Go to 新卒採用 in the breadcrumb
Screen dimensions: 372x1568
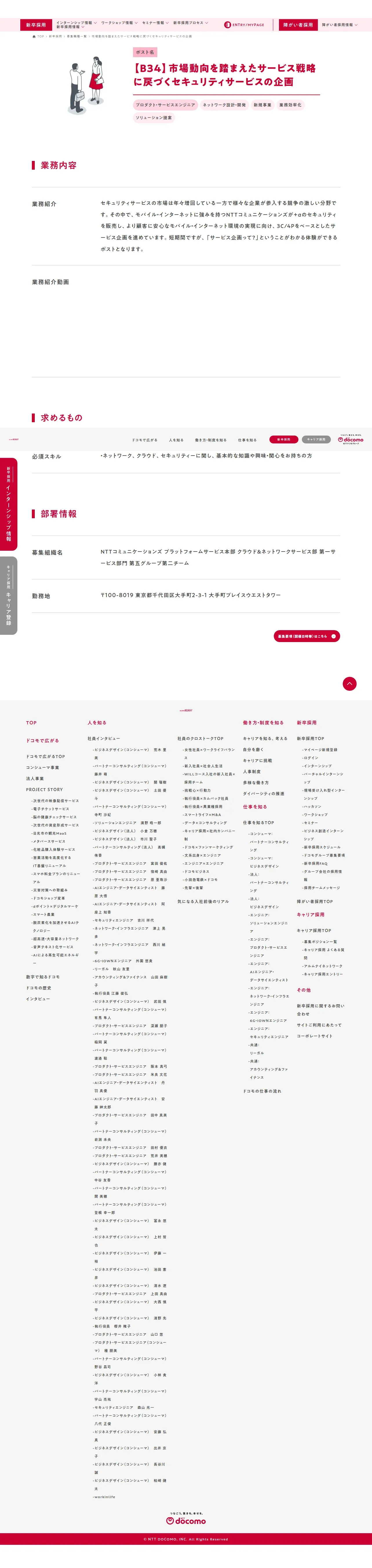click(x=55, y=37)
